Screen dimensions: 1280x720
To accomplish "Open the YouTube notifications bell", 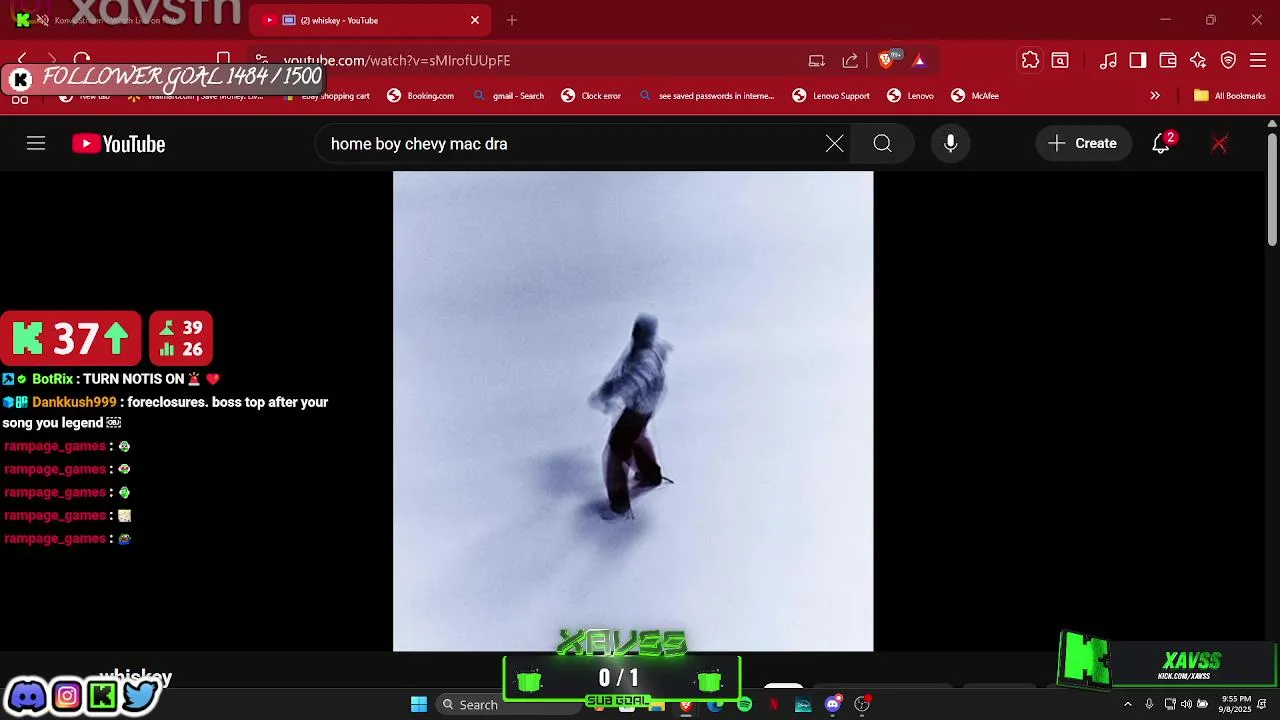I will [1161, 144].
